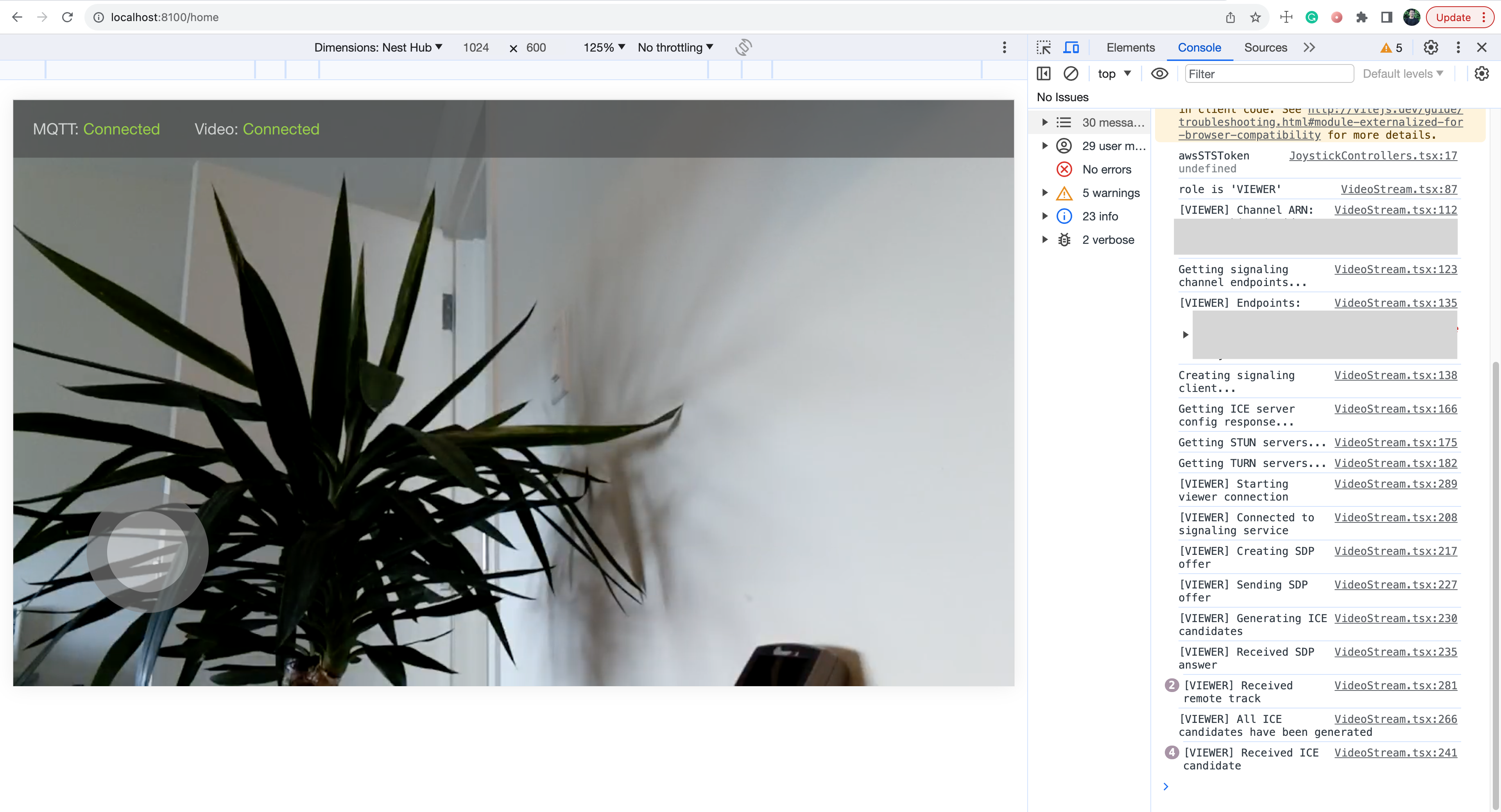Click the Elements tab in DevTools
This screenshot has height=812, width=1501.
(x=1131, y=47)
